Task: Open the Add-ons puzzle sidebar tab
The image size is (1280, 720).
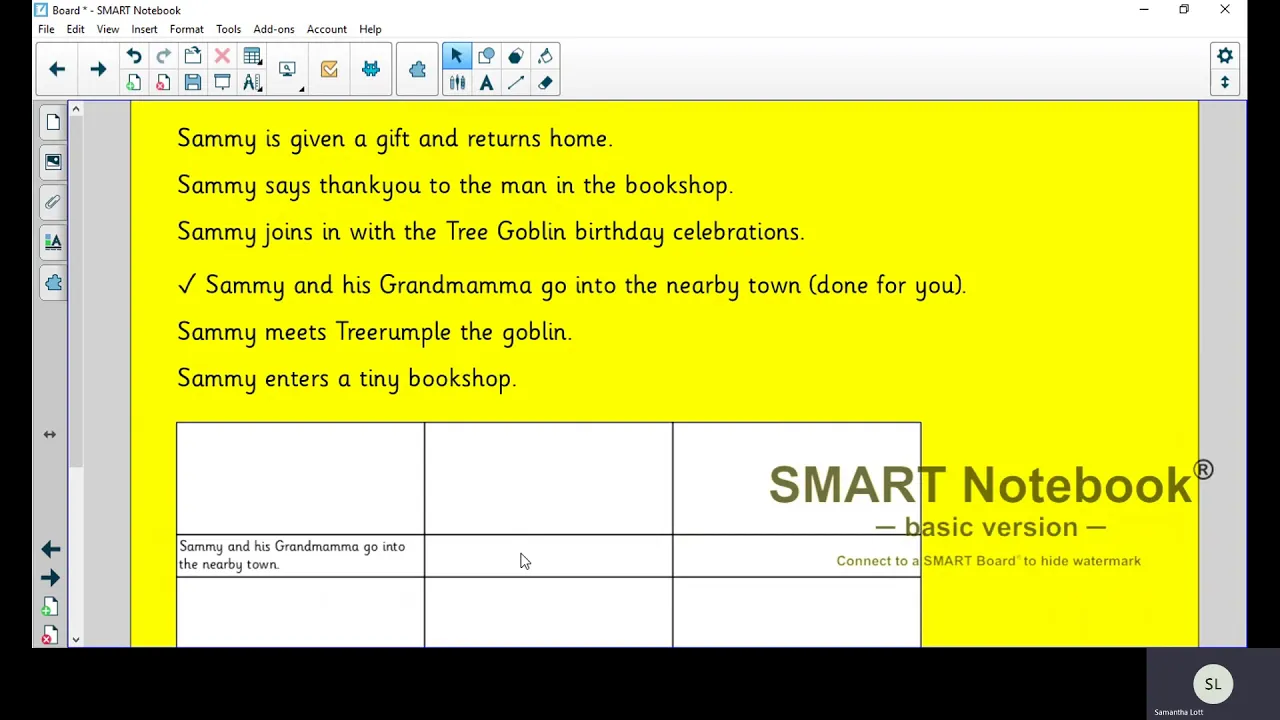Action: [x=53, y=283]
